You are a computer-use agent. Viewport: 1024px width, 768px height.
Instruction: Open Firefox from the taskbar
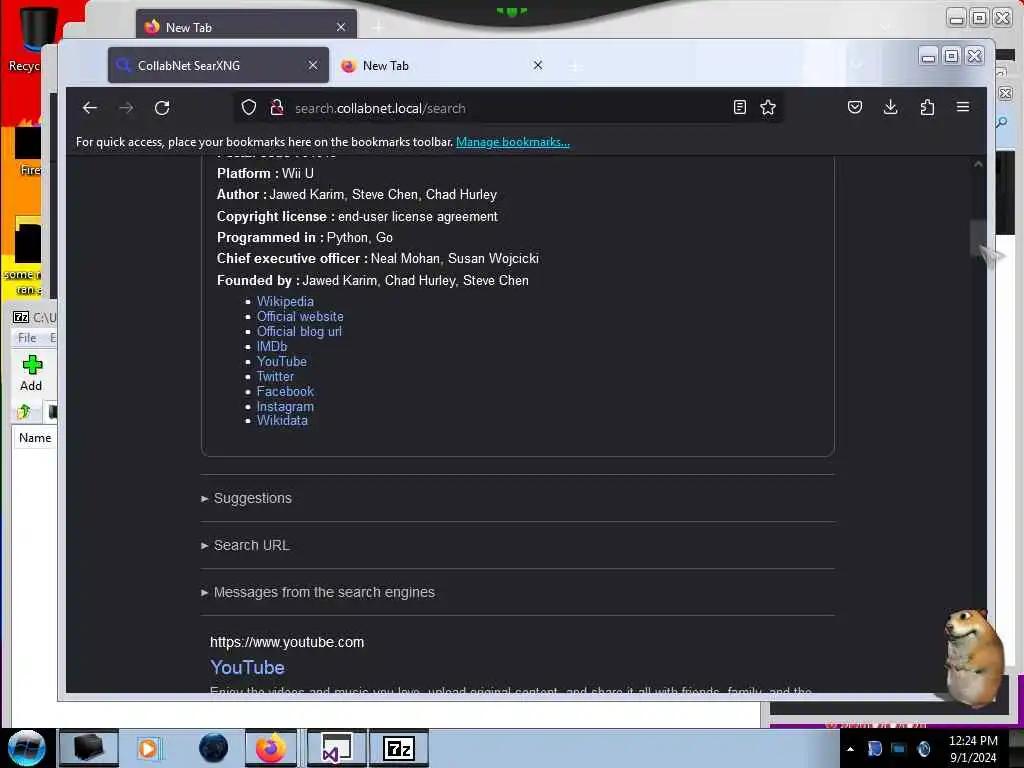click(x=271, y=748)
